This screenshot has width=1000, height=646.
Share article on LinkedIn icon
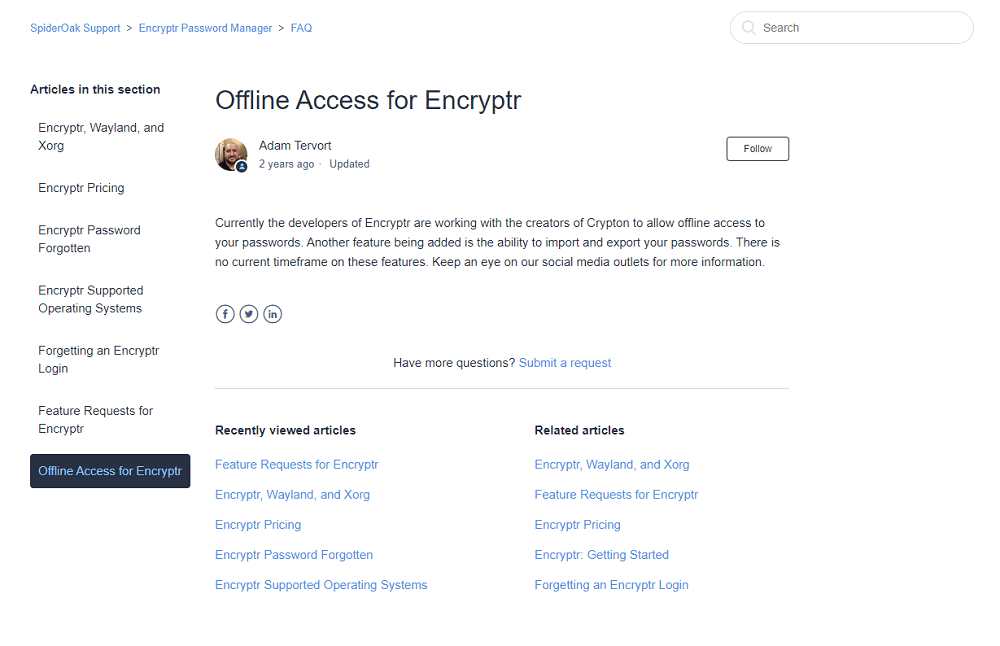[272, 314]
